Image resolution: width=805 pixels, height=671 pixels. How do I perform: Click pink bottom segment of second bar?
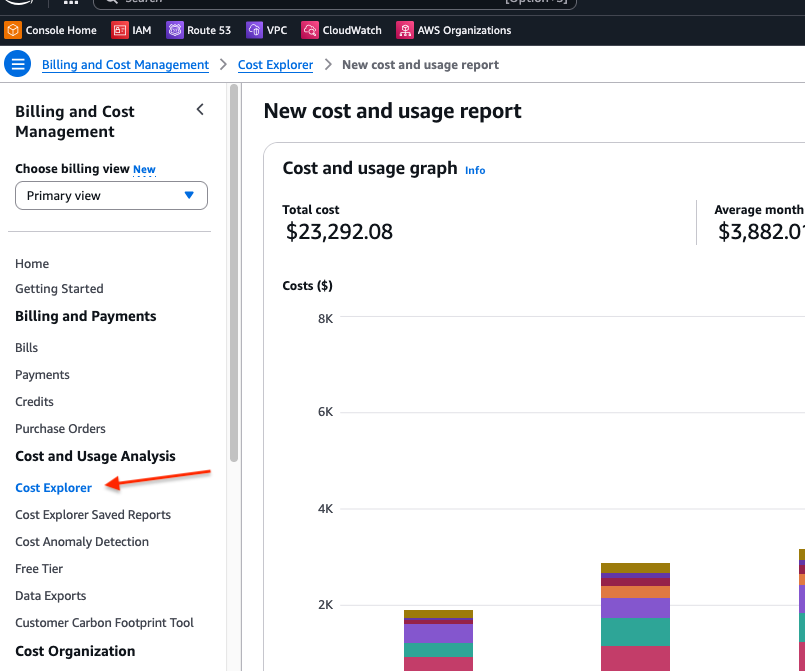[635, 658]
